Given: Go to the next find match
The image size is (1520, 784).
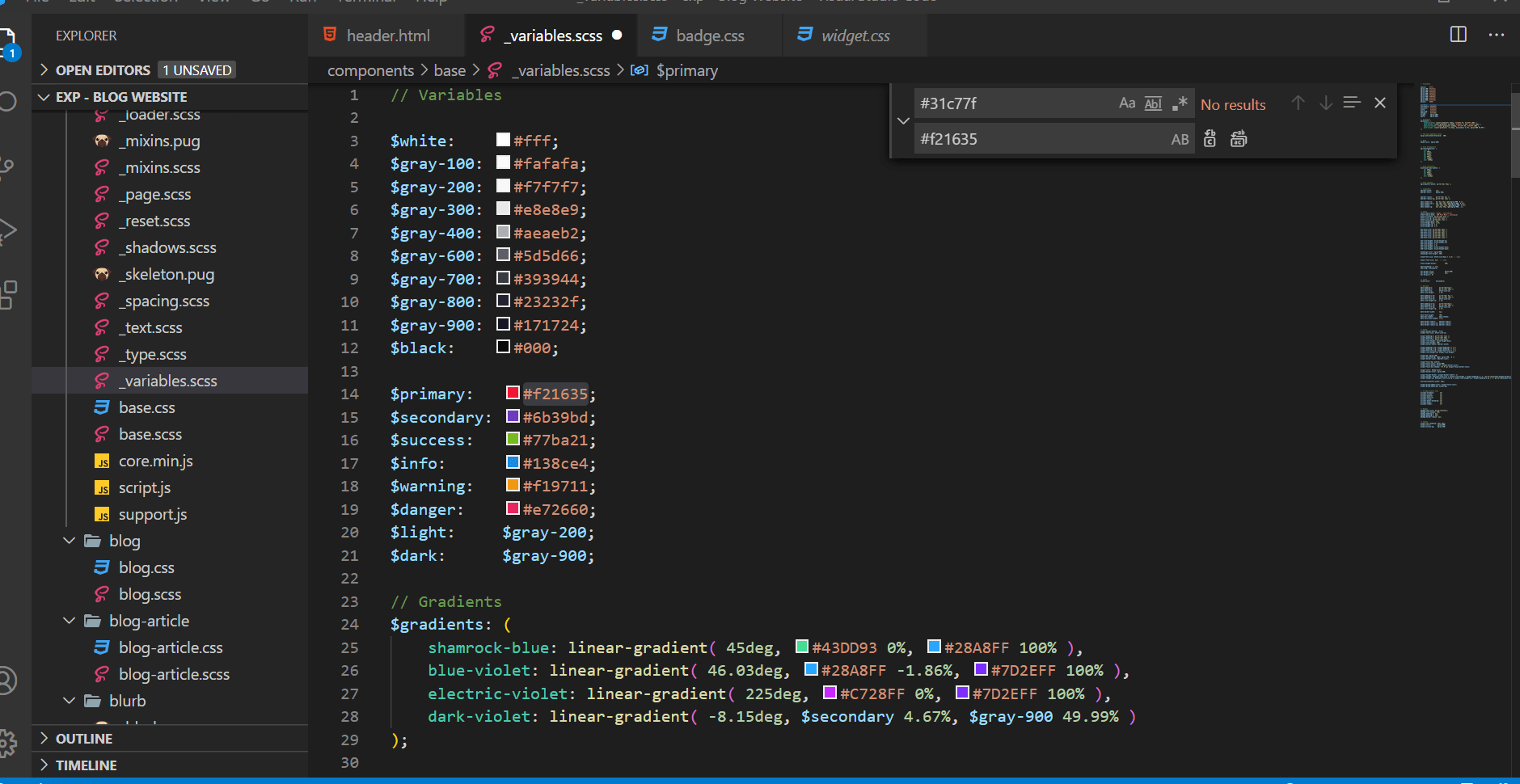Looking at the screenshot, I should click(1326, 103).
